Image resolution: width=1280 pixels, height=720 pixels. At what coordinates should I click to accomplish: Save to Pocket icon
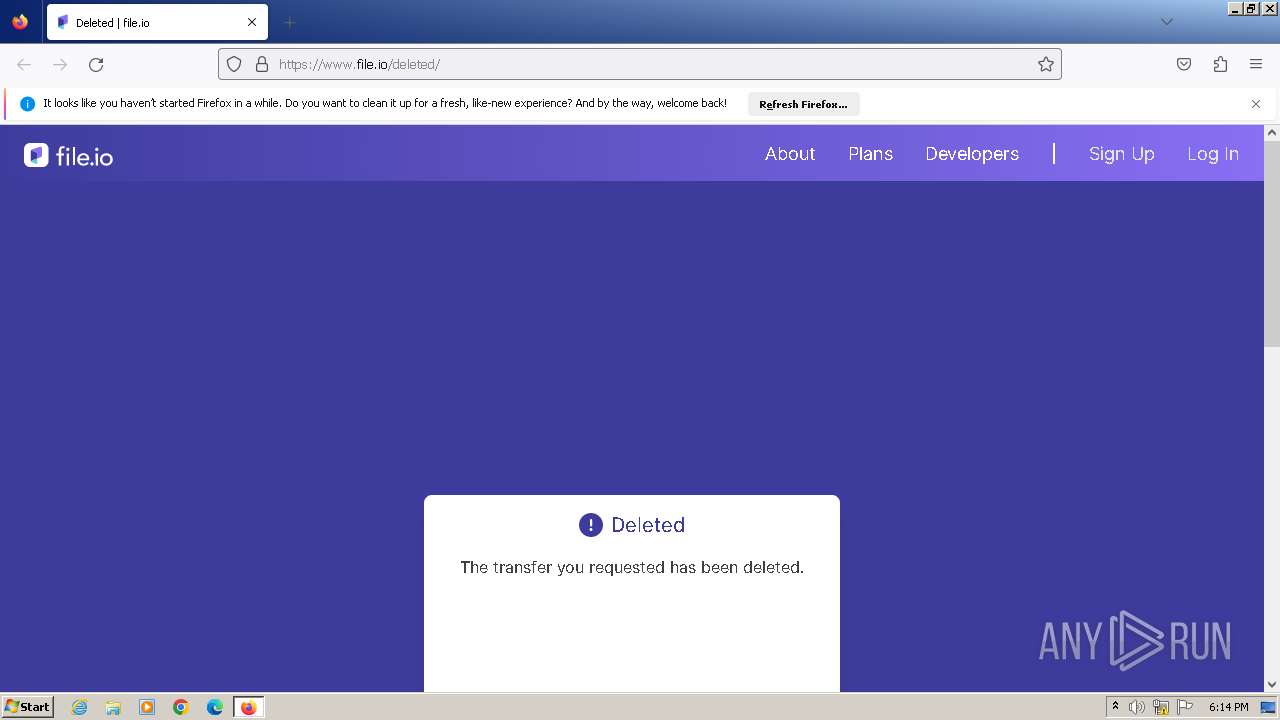1184,64
